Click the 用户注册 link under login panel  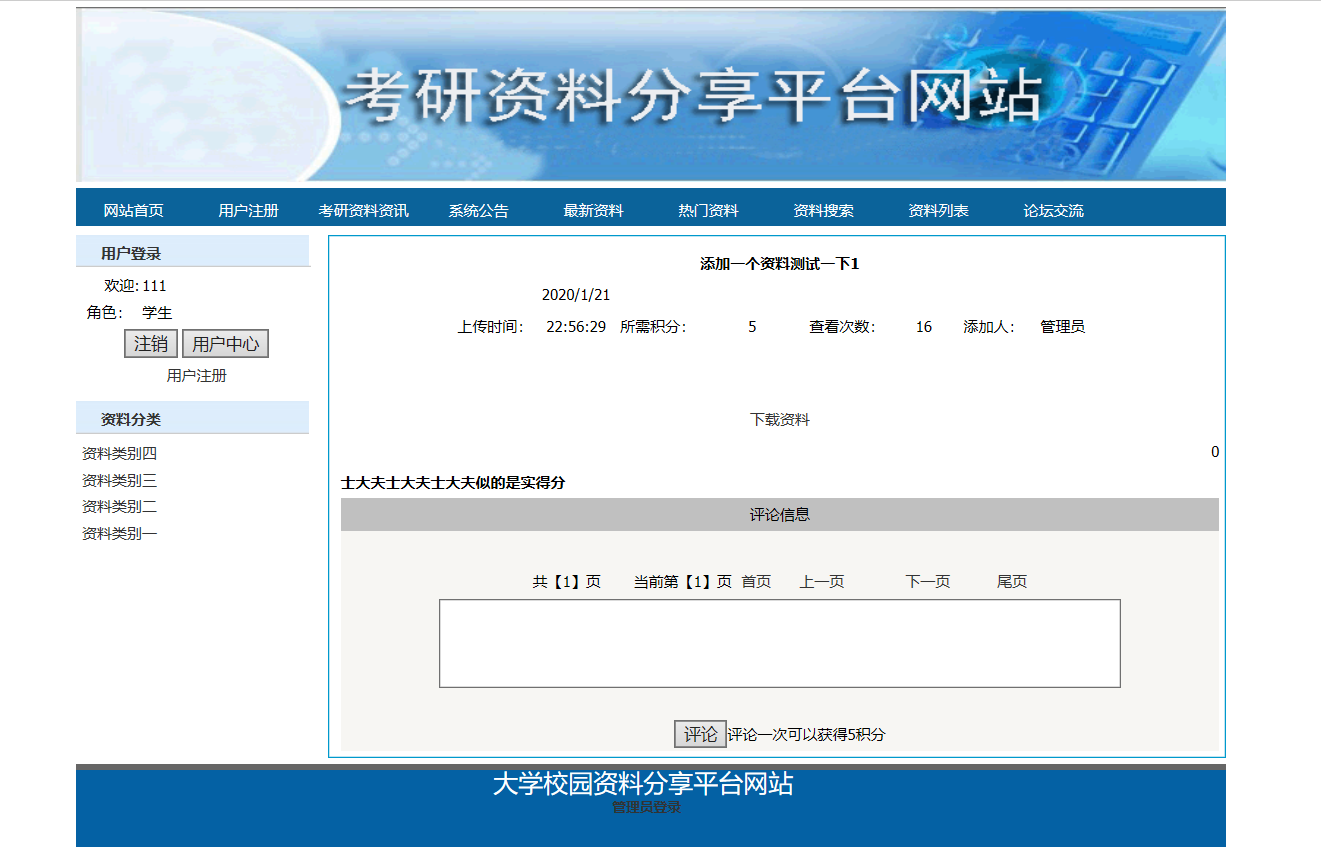(x=196, y=376)
